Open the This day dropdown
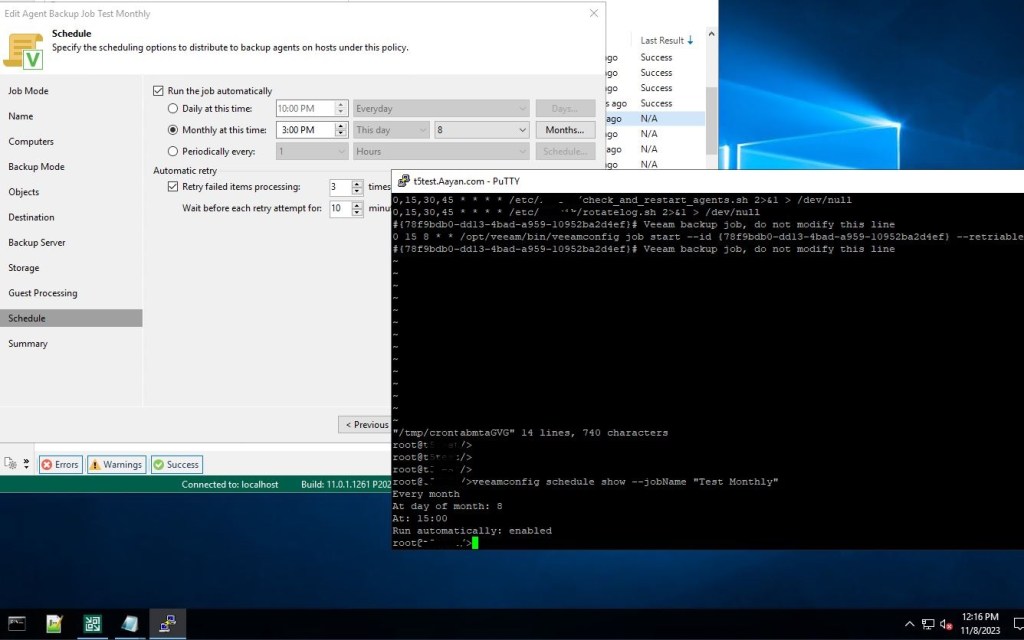The width and height of the screenshot is (1024, 640). (x=391, y=130)
